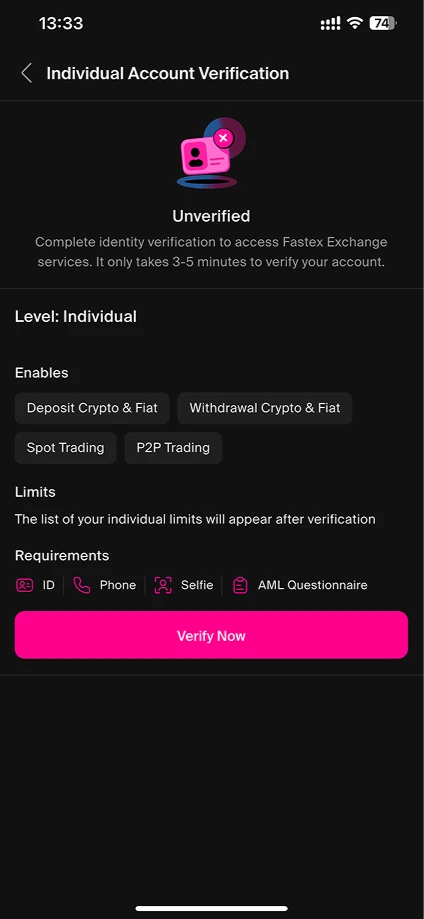The image size is (424, 919).
Task: Tap the Level: Individual heading
Action: [76, 316]
